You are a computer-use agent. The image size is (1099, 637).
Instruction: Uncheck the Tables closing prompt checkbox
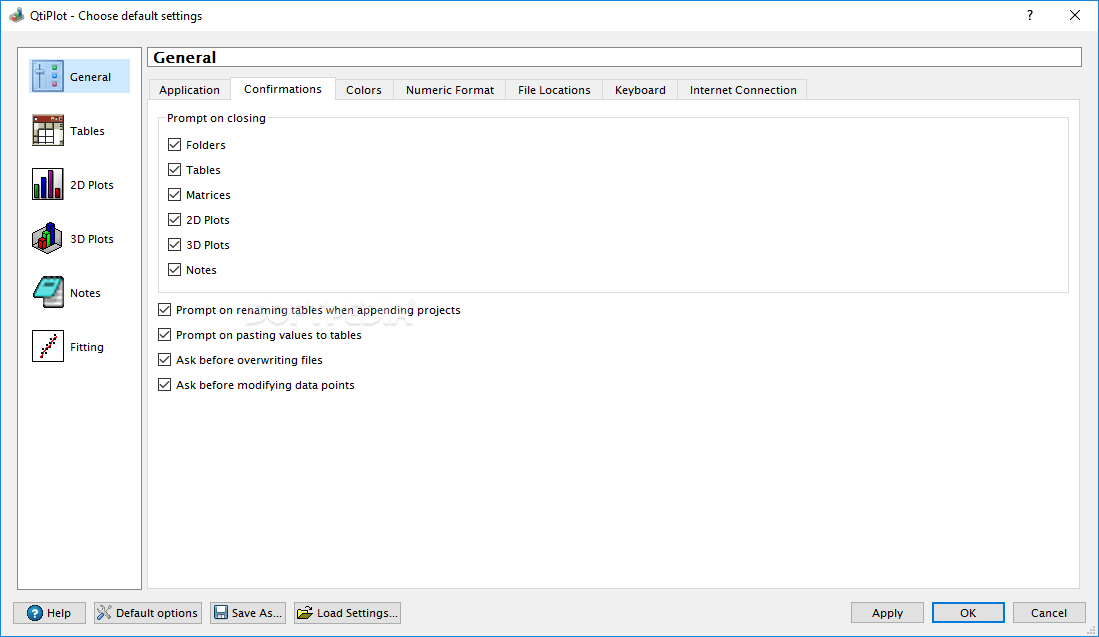click(x=175, y=170)
